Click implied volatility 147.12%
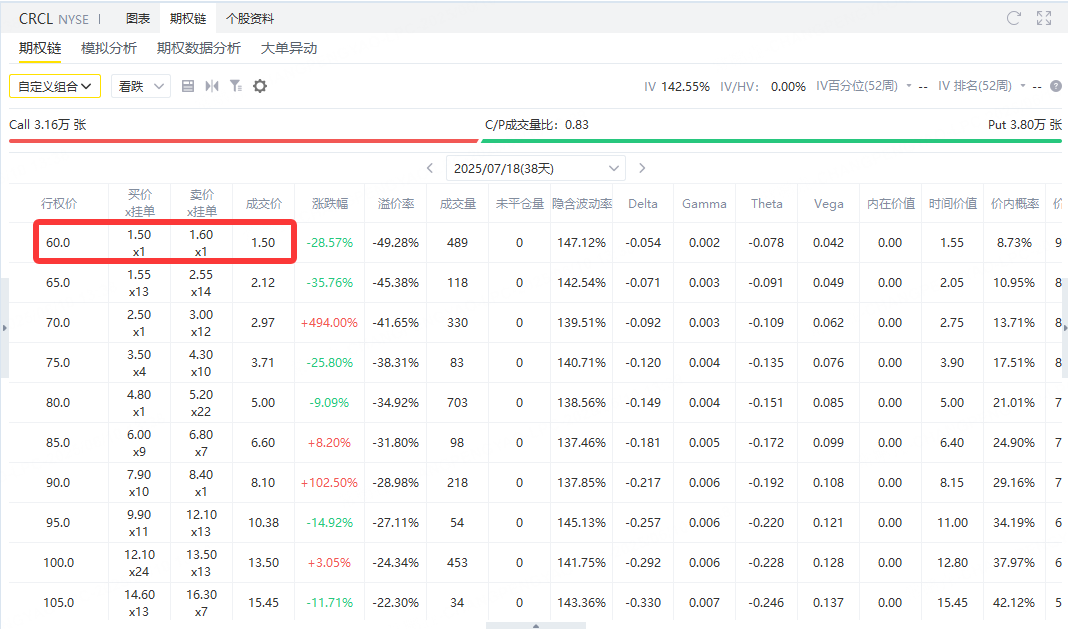The image size is (1068, 629). pyautogui.click(x=581, y=243)
